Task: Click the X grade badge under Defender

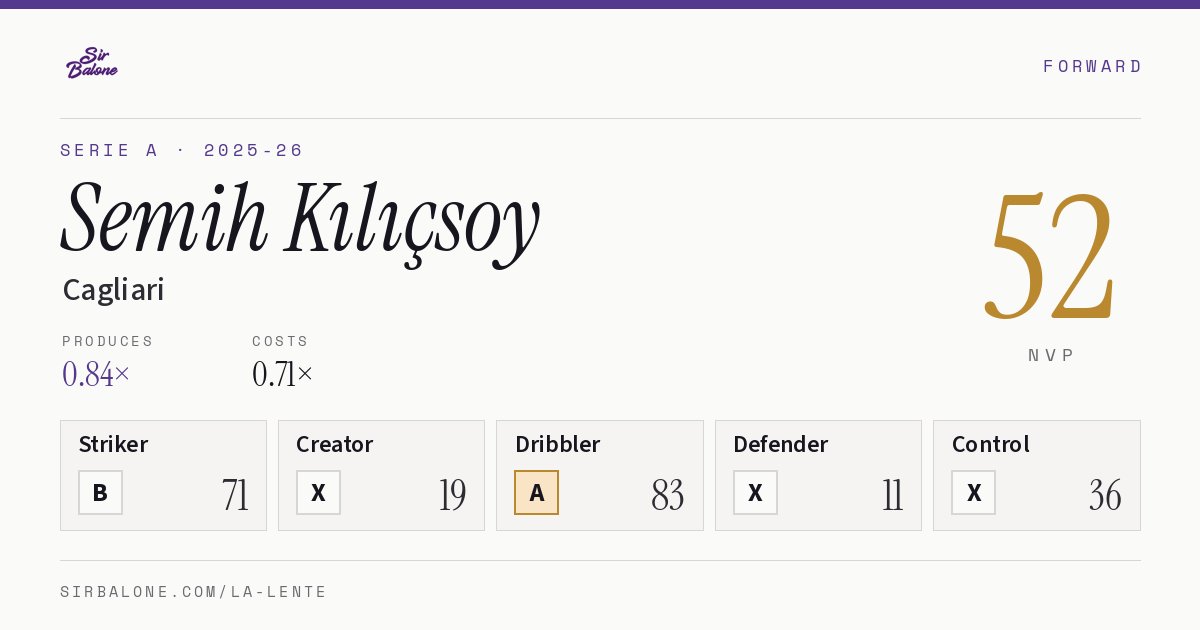Action: tap(755, 493)
